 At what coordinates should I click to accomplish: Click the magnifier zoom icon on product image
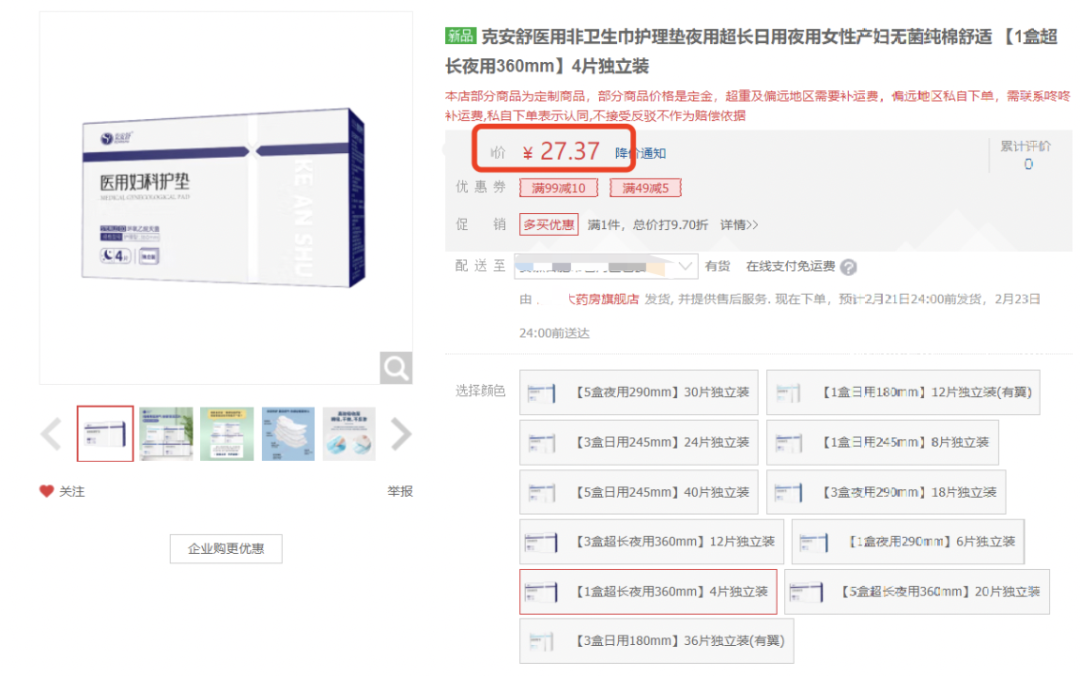[x=396, y=368]
